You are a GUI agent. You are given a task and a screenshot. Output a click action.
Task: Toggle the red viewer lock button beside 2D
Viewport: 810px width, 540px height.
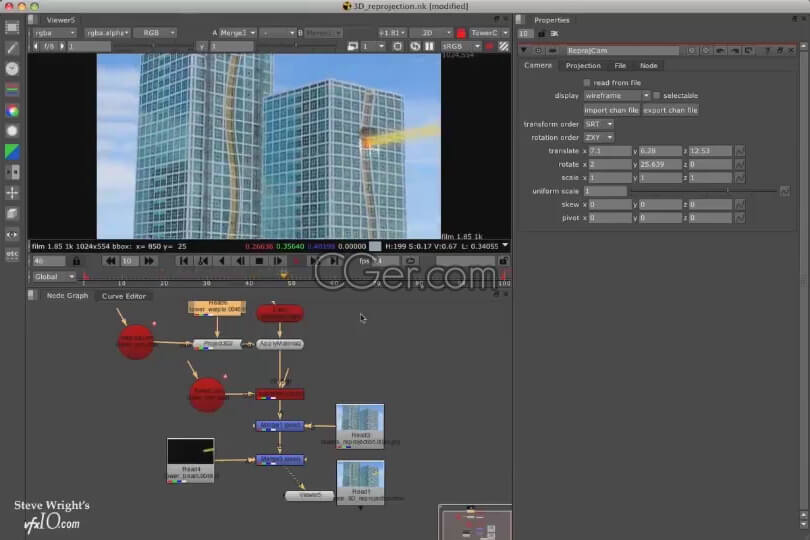point(461,33)
